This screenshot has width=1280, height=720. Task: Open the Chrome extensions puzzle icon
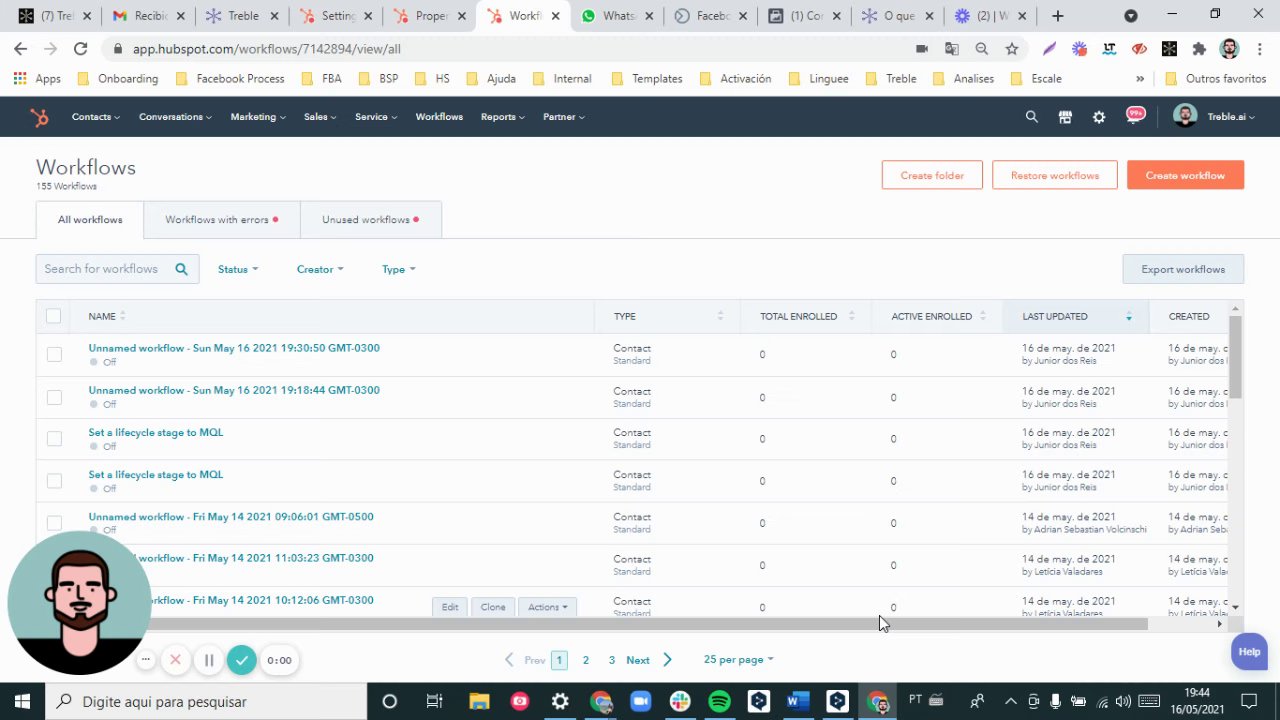[x=1199, y=49]
